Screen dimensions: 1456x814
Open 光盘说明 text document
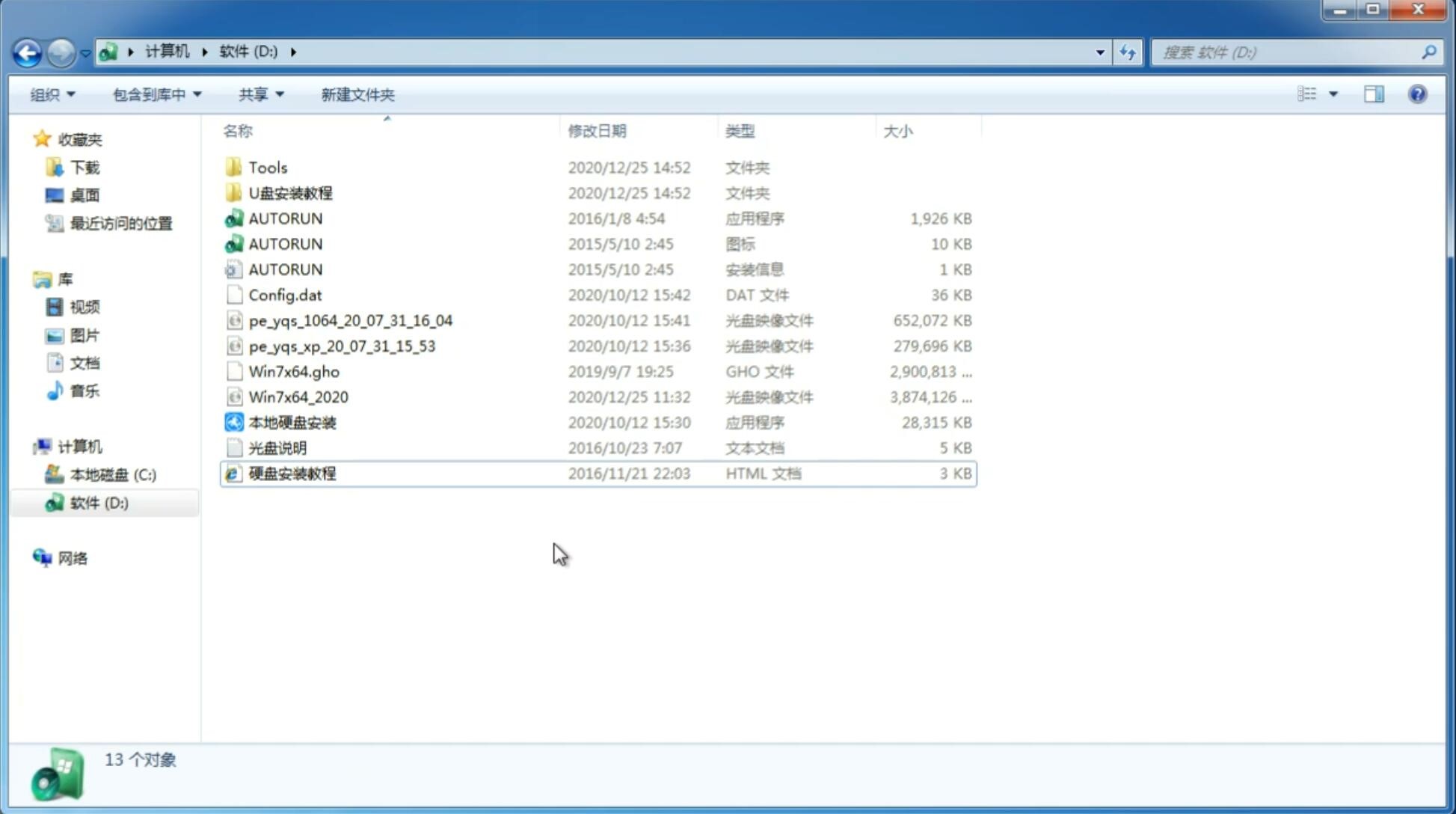[x=278, y=447]
